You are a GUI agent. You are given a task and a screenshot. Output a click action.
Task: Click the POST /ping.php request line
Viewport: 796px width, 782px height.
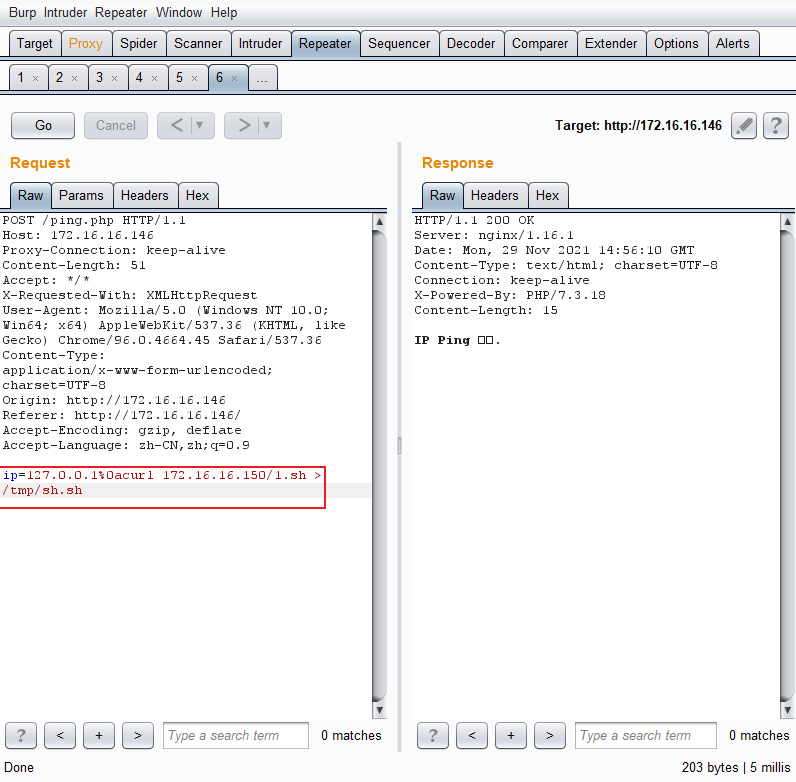pos(94,220)
